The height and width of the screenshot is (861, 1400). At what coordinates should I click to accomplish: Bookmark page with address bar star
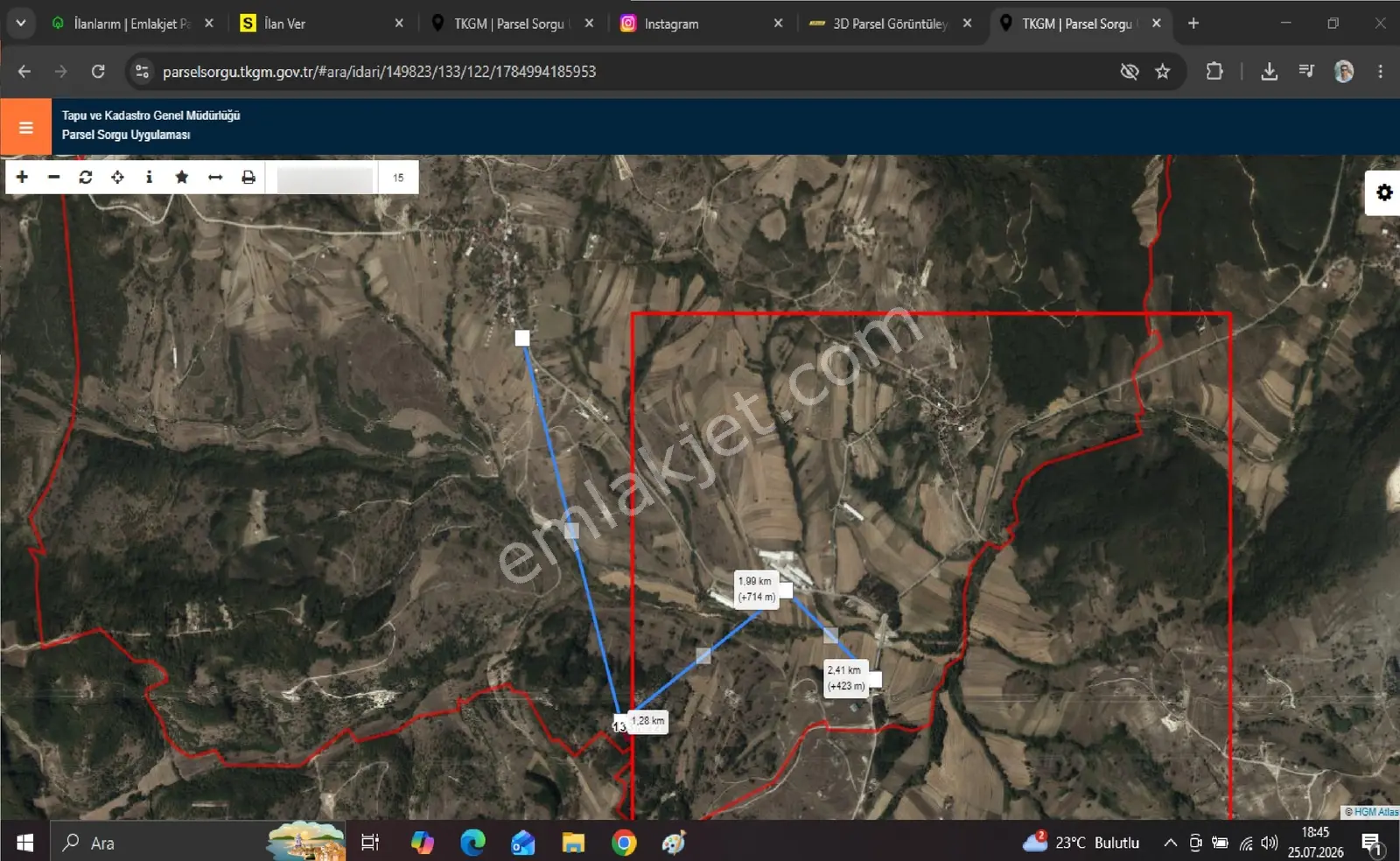1162,72
